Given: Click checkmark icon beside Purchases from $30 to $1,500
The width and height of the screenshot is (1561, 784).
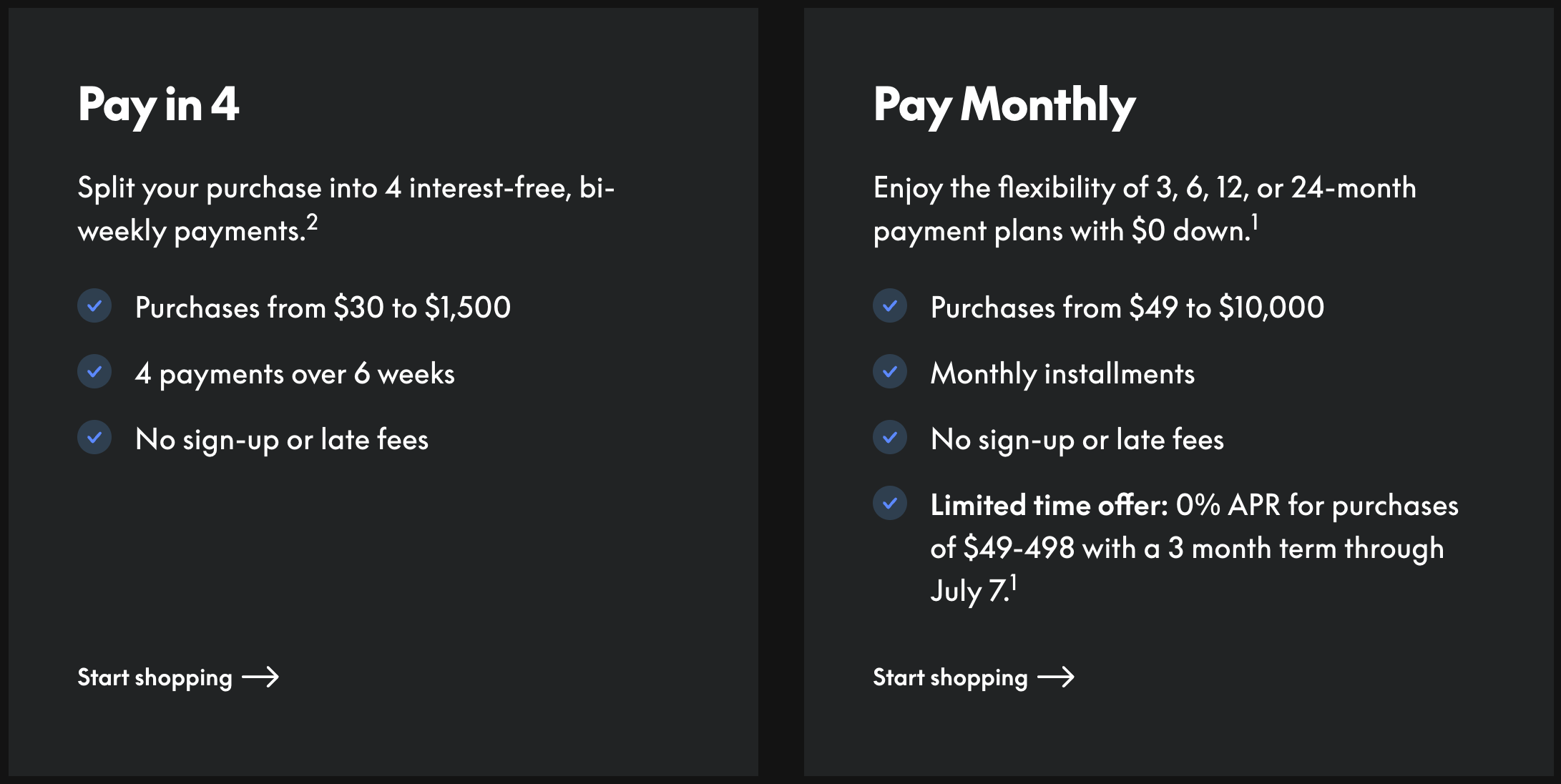Looking at the screenshot, I should click(94, 306).
